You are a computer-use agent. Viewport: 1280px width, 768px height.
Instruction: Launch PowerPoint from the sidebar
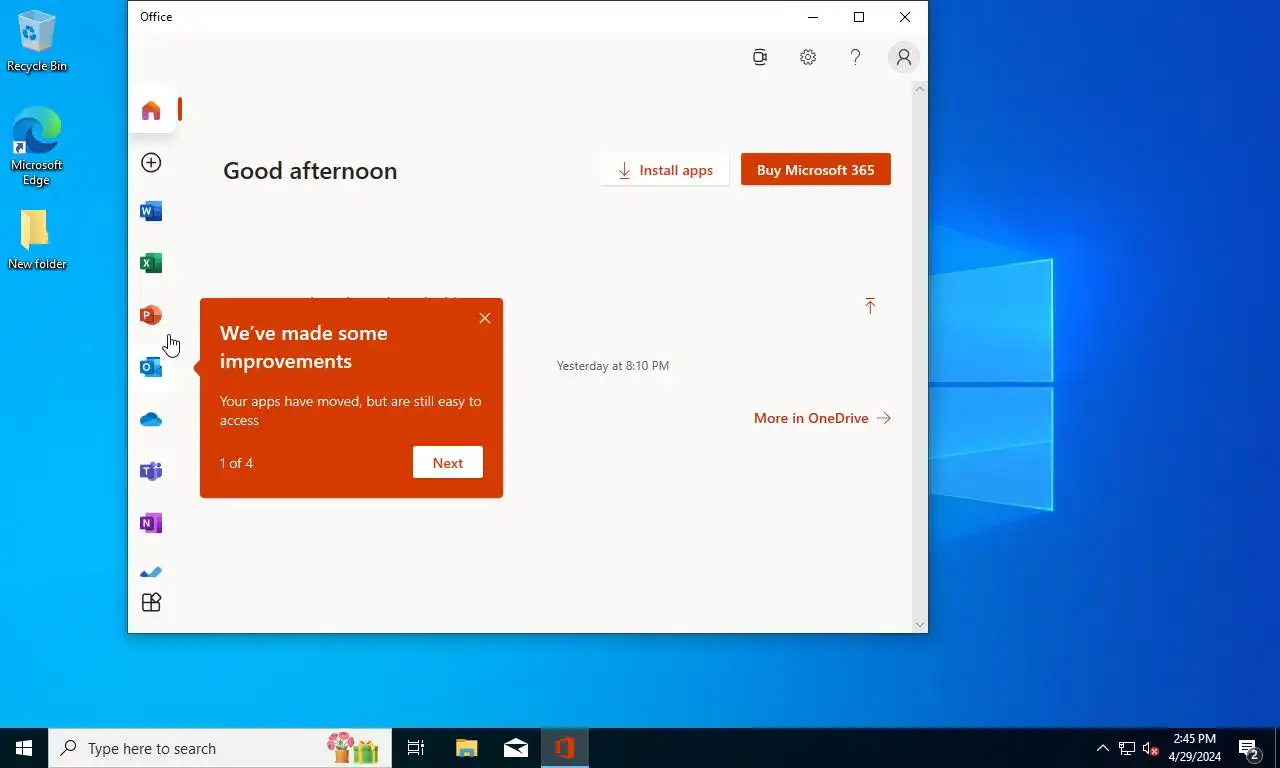151,315
